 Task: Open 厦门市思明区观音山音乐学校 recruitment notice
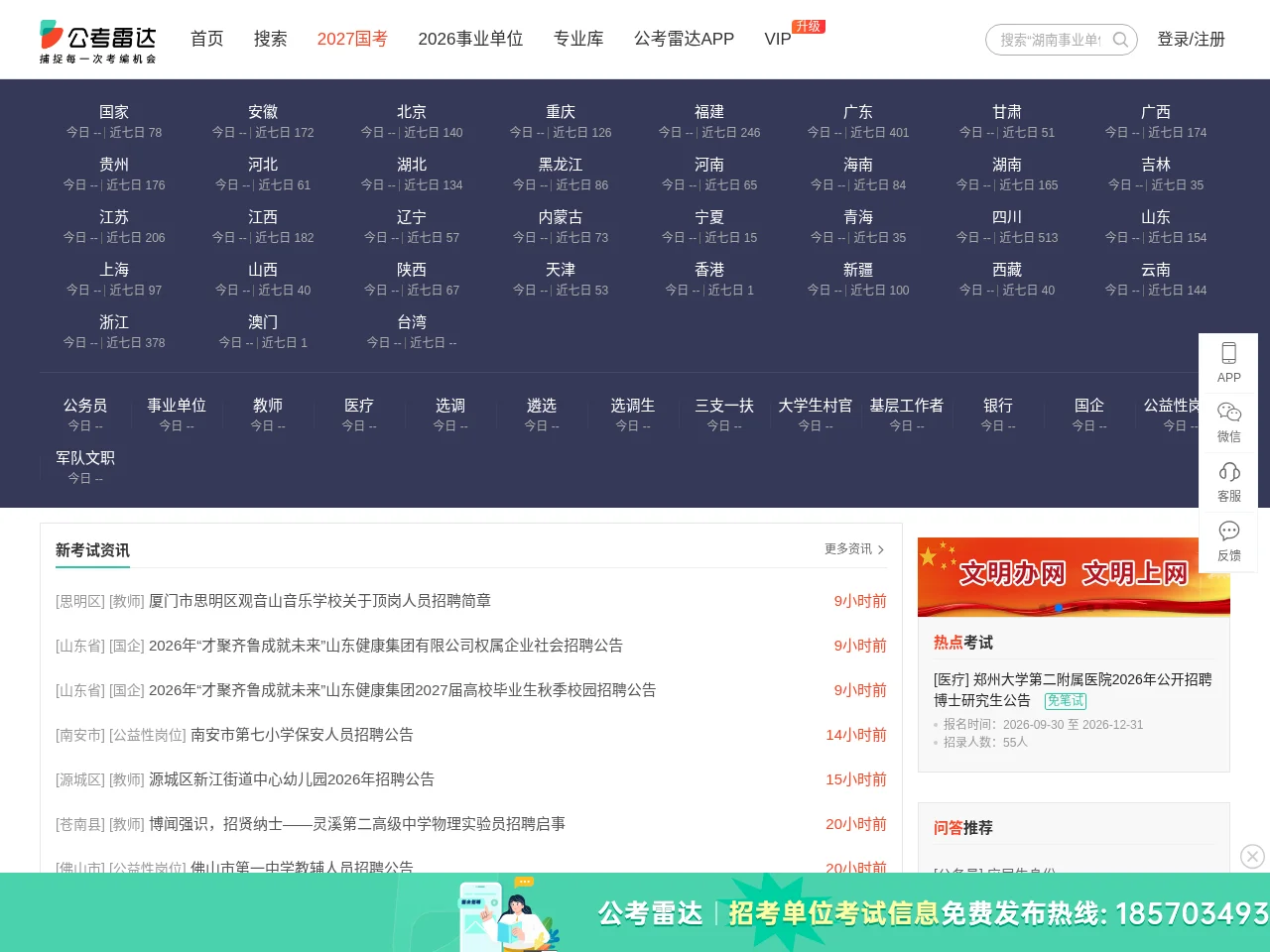[319, 601]
